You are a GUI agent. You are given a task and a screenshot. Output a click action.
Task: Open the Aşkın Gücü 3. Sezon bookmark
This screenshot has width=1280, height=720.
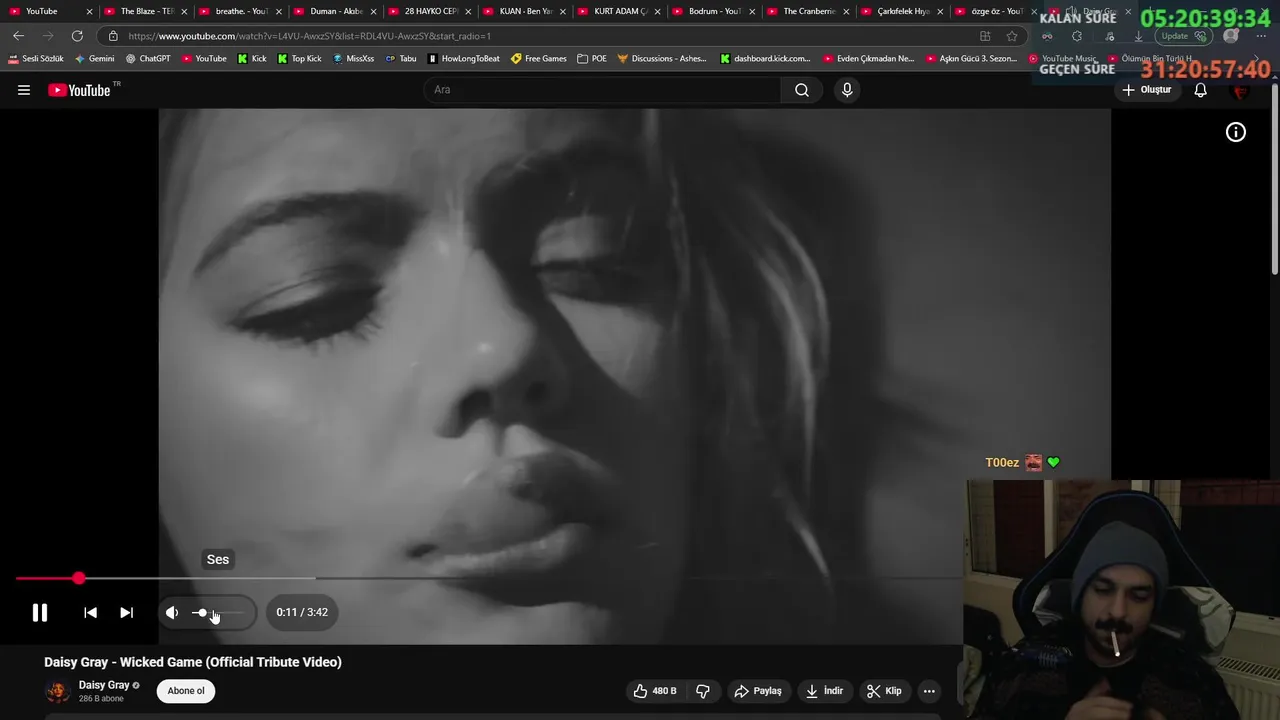971,59
